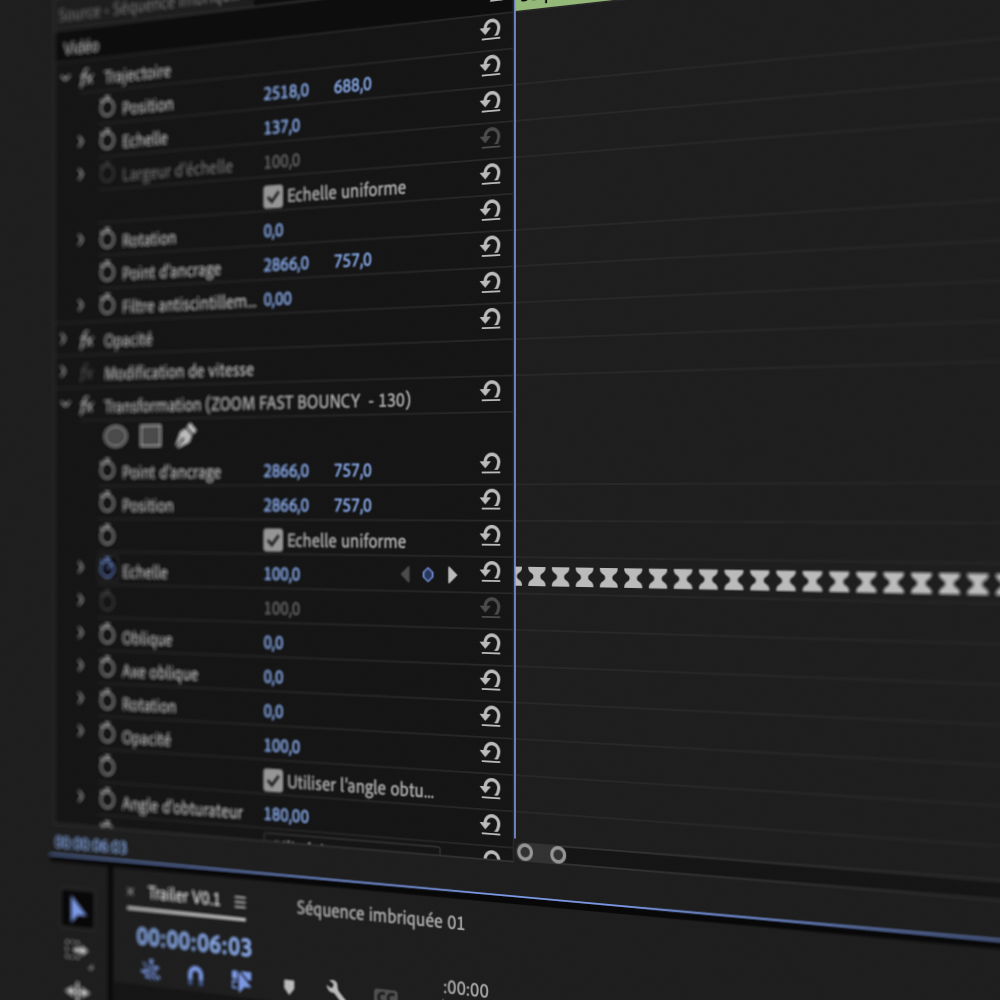Add a marker with the marker icon
This screenshot has width=1000, height=1000.
(289, 986)
